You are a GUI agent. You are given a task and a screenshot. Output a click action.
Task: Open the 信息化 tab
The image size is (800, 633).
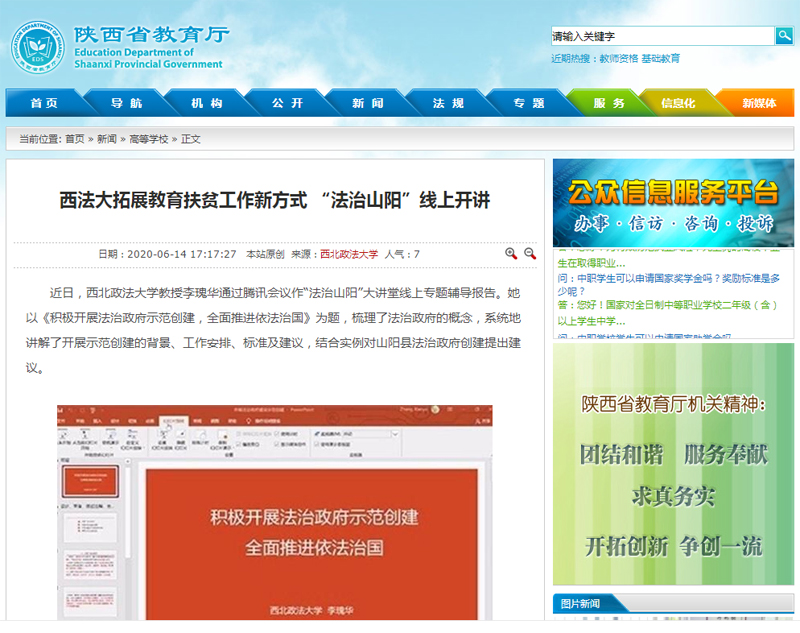click(678, 103)
